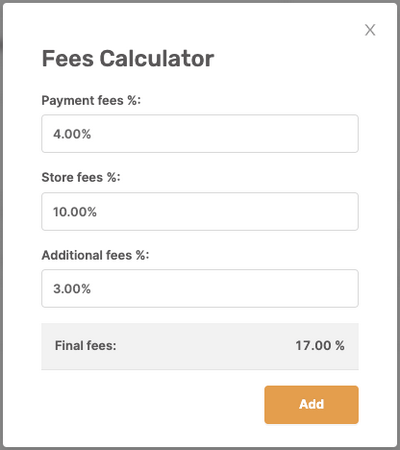The width and height of the screenshot is (400, 450).
Task: Place cursor on the 10.00% value
Action: click(75, 212)
